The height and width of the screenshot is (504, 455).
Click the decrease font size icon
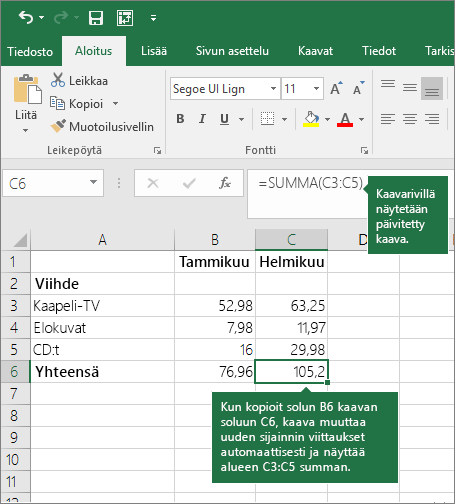(359, 88)
